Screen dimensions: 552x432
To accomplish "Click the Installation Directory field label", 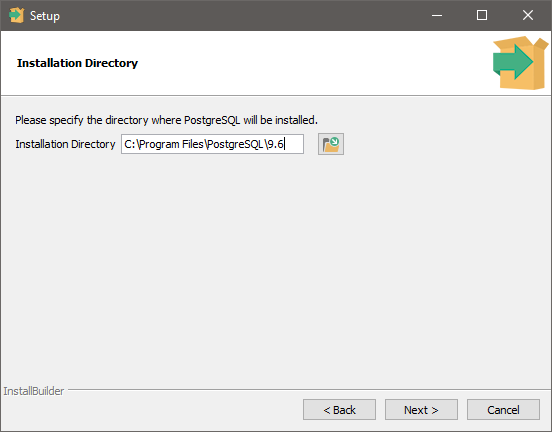I will (x=65, y=144).
